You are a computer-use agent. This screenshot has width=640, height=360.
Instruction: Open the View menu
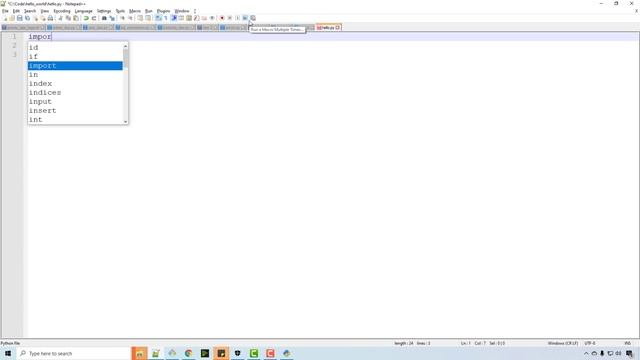click(45, 11)
